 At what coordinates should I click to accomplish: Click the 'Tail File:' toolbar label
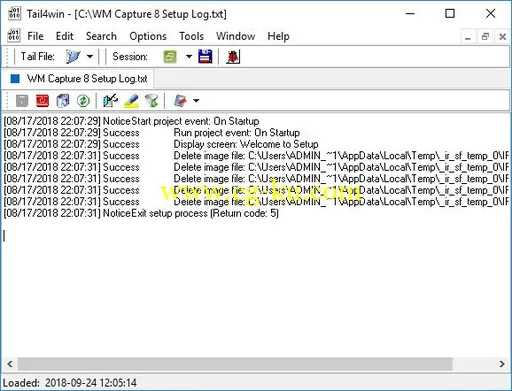point(37,56)
